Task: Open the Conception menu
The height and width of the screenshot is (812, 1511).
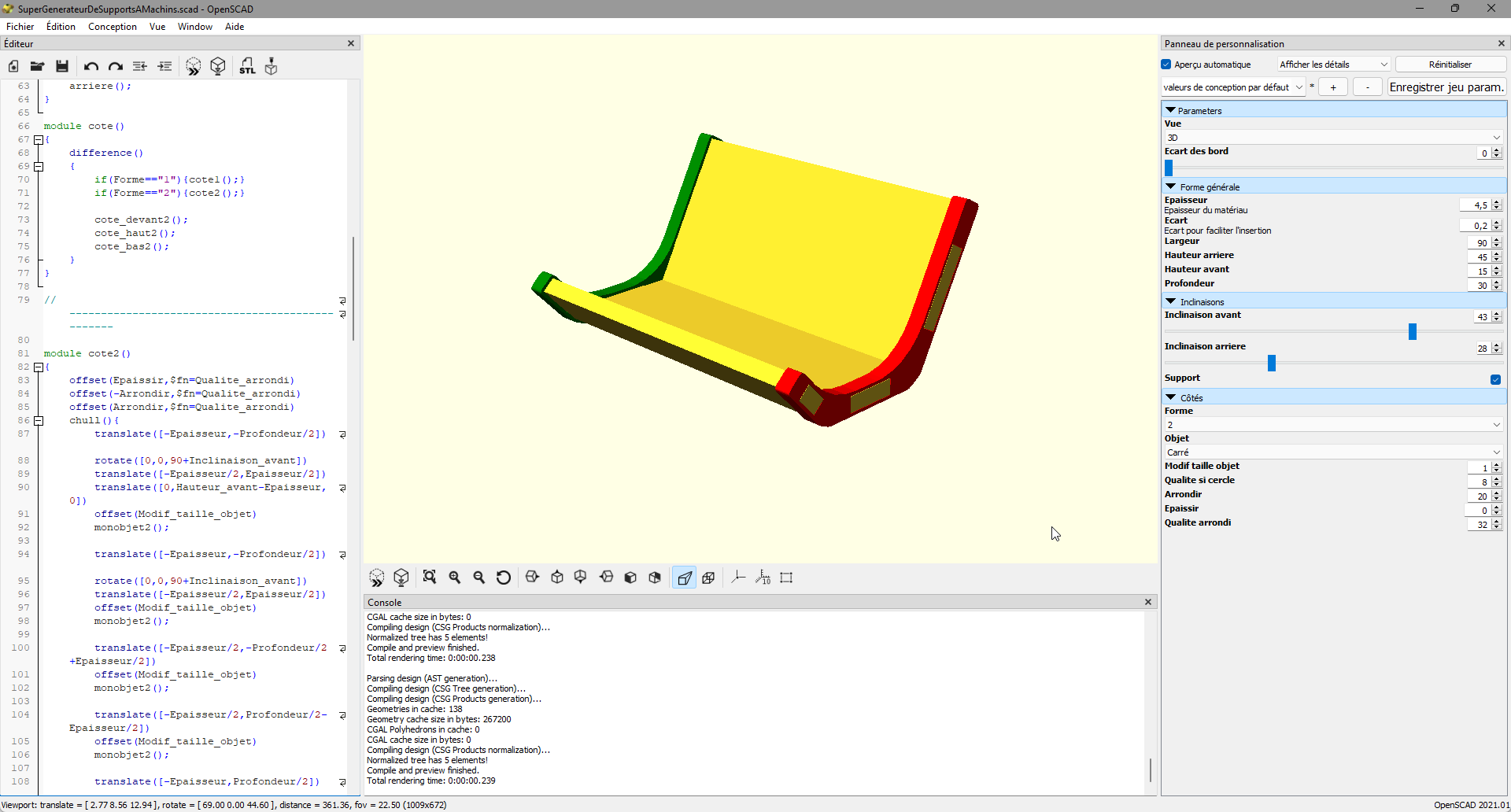Action: coord(112,27)
